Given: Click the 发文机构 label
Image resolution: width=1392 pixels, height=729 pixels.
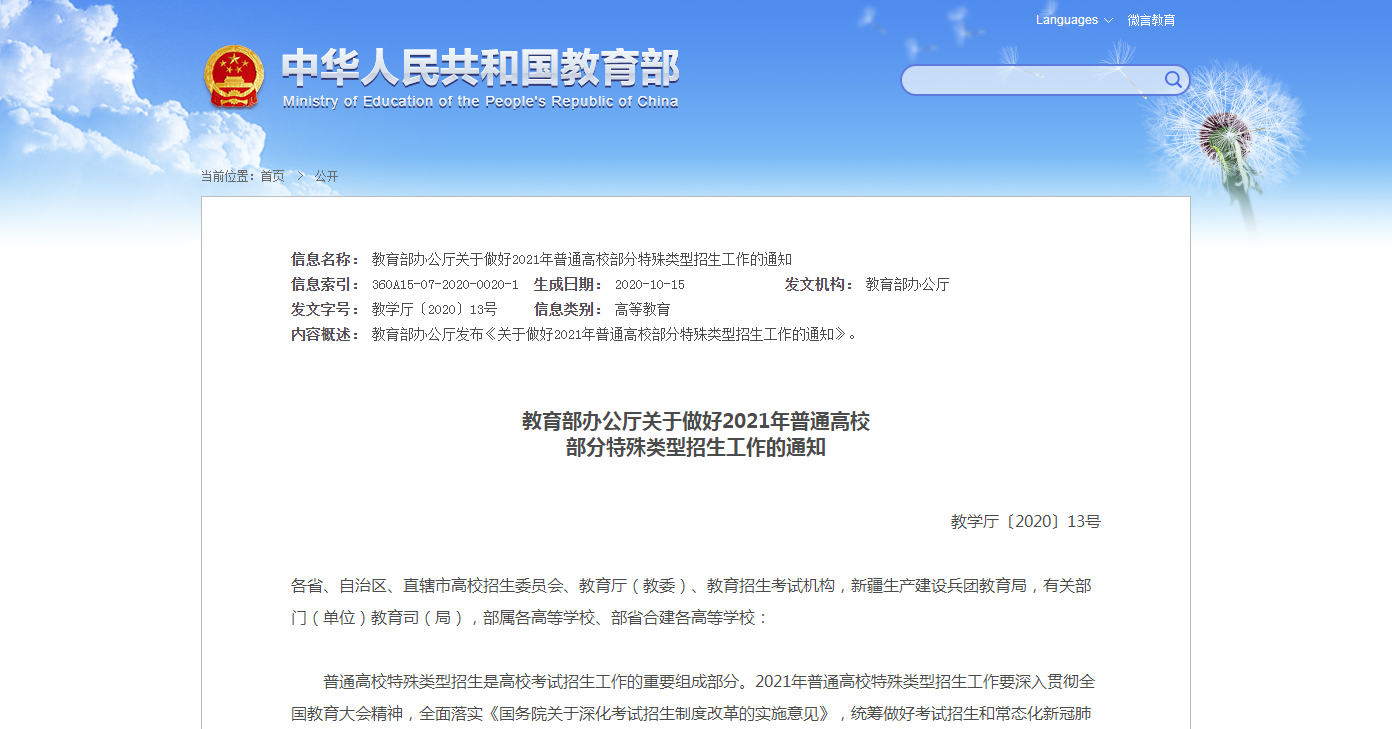Looking at the screenshot, I should (819, 284).
